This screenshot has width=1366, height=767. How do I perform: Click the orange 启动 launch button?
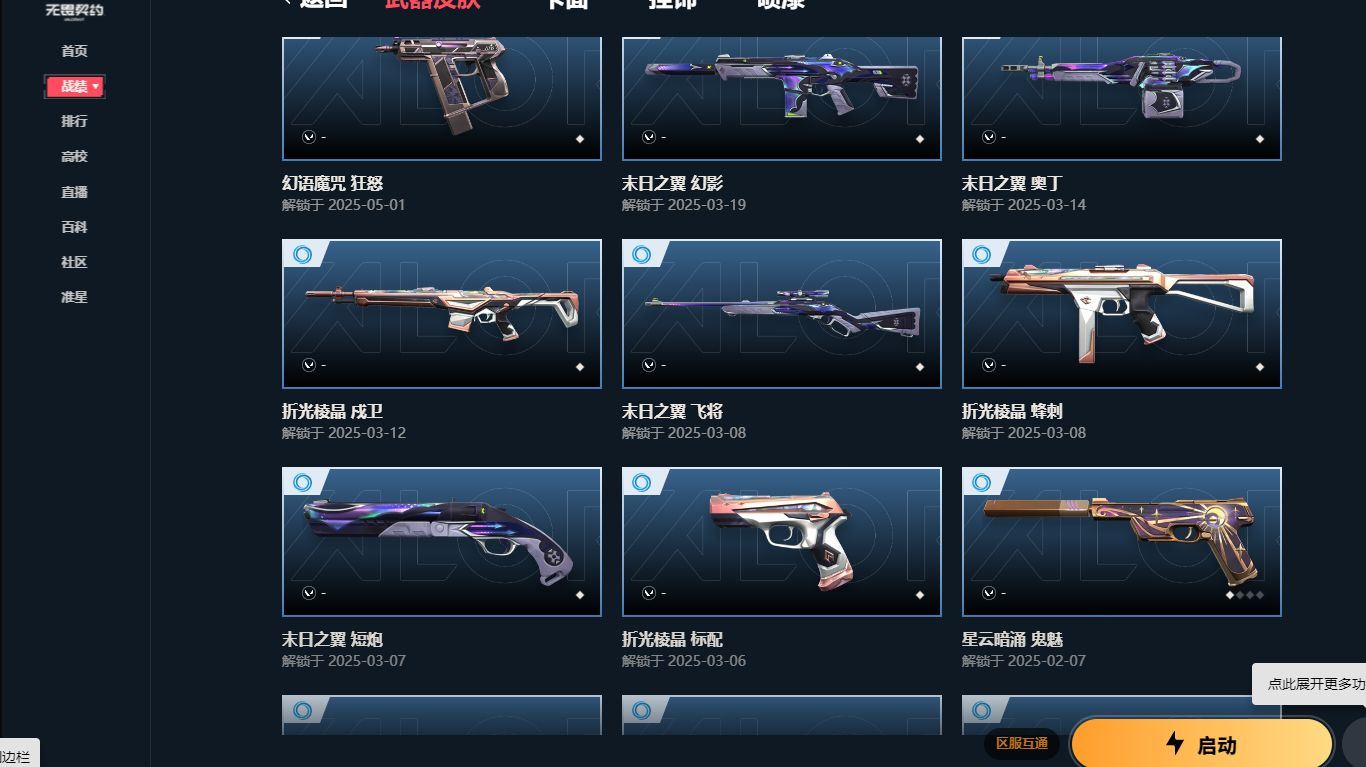pyautogui.click(x=1202, y=744)
